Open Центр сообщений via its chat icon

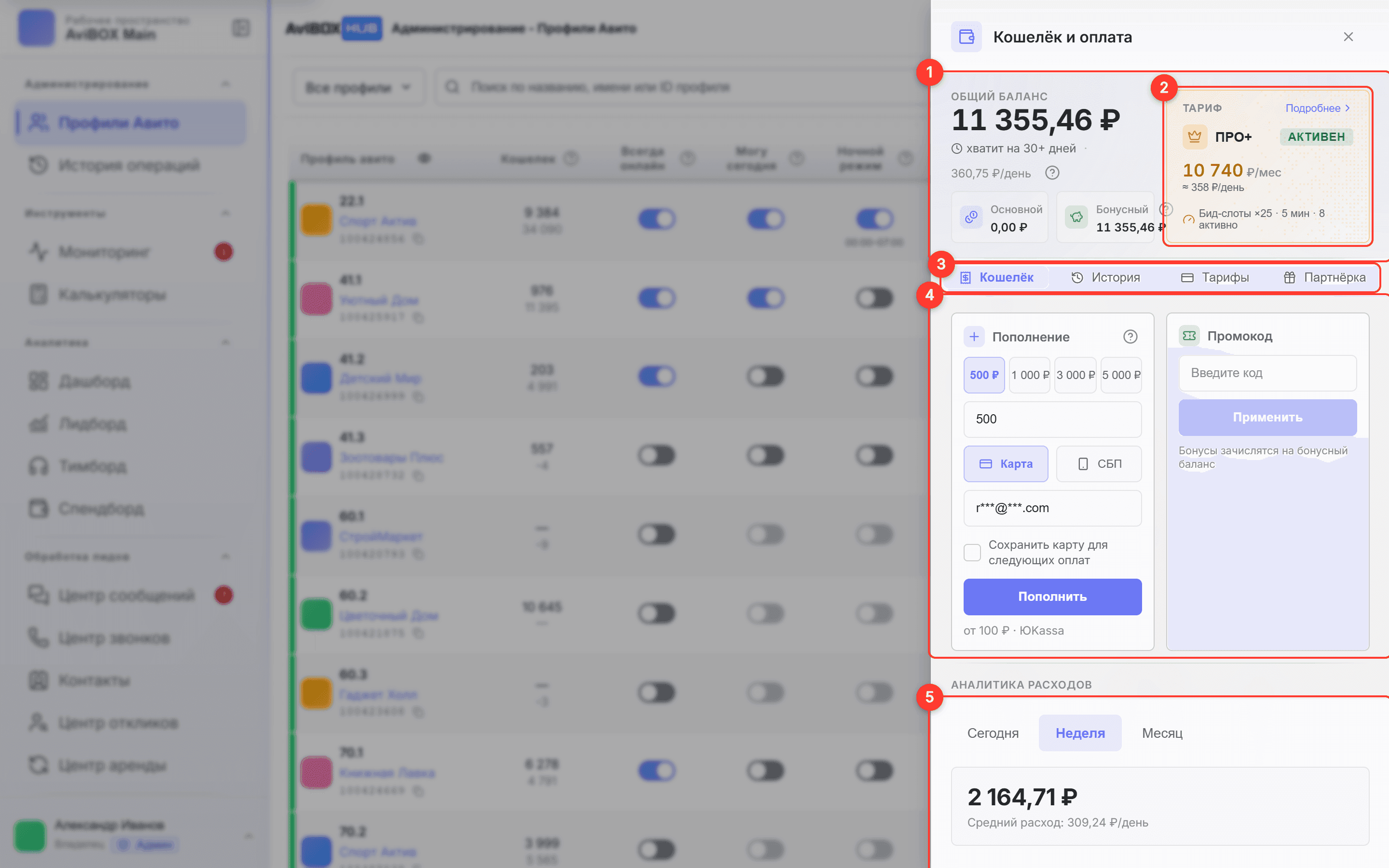(x=39, y=595)
